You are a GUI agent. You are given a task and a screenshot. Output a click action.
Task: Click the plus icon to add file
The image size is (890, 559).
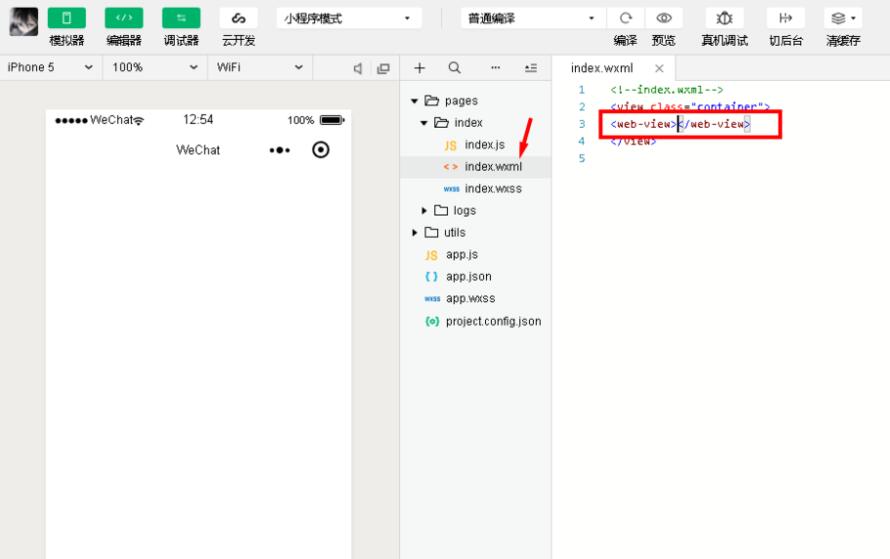pos(419,68)
